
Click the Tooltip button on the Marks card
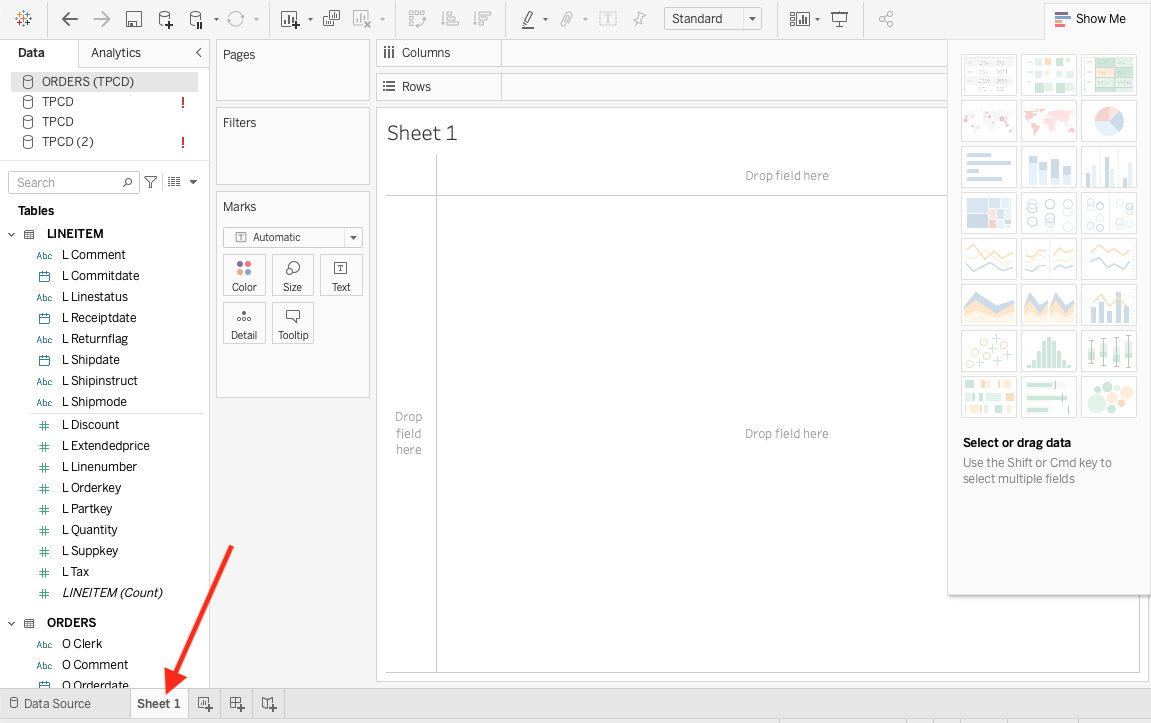click(x=292, y=322)
